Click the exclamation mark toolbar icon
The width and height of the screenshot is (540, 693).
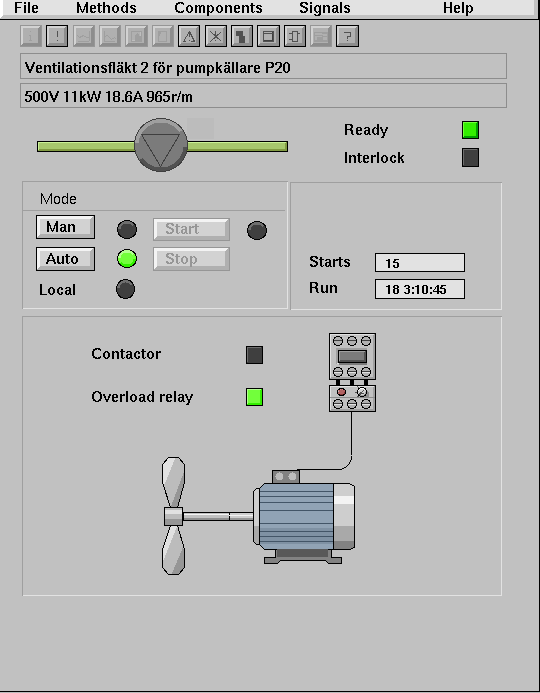(57, 36)
